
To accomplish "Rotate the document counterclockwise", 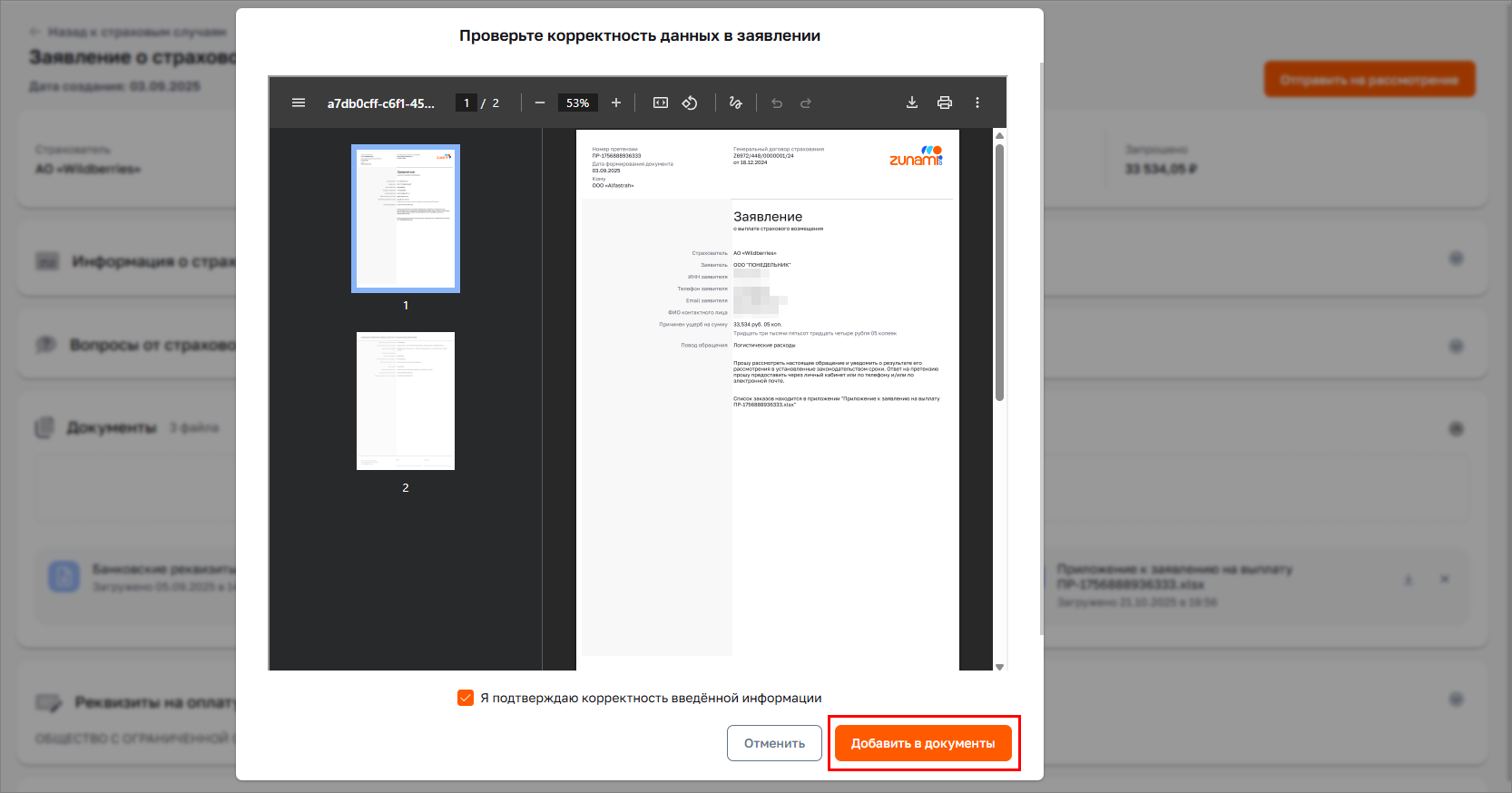I will click(690, 103).
